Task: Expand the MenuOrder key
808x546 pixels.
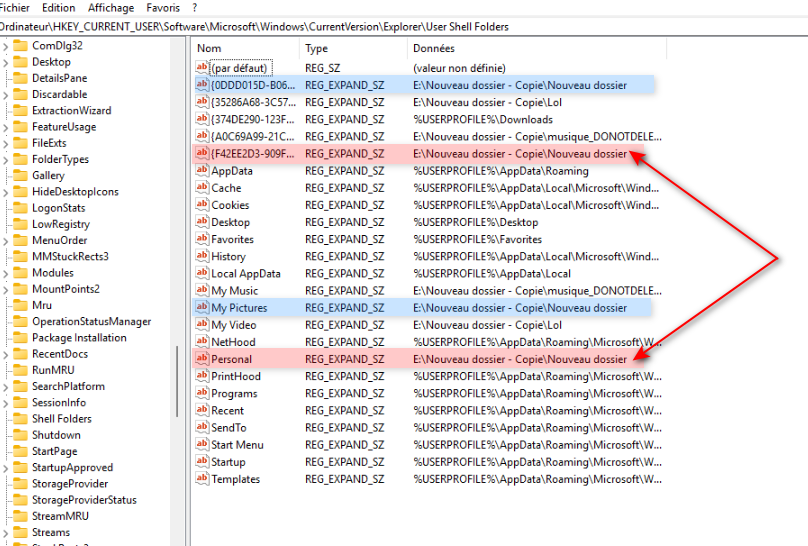Action: pyautogui.click(x=5, y=241)
